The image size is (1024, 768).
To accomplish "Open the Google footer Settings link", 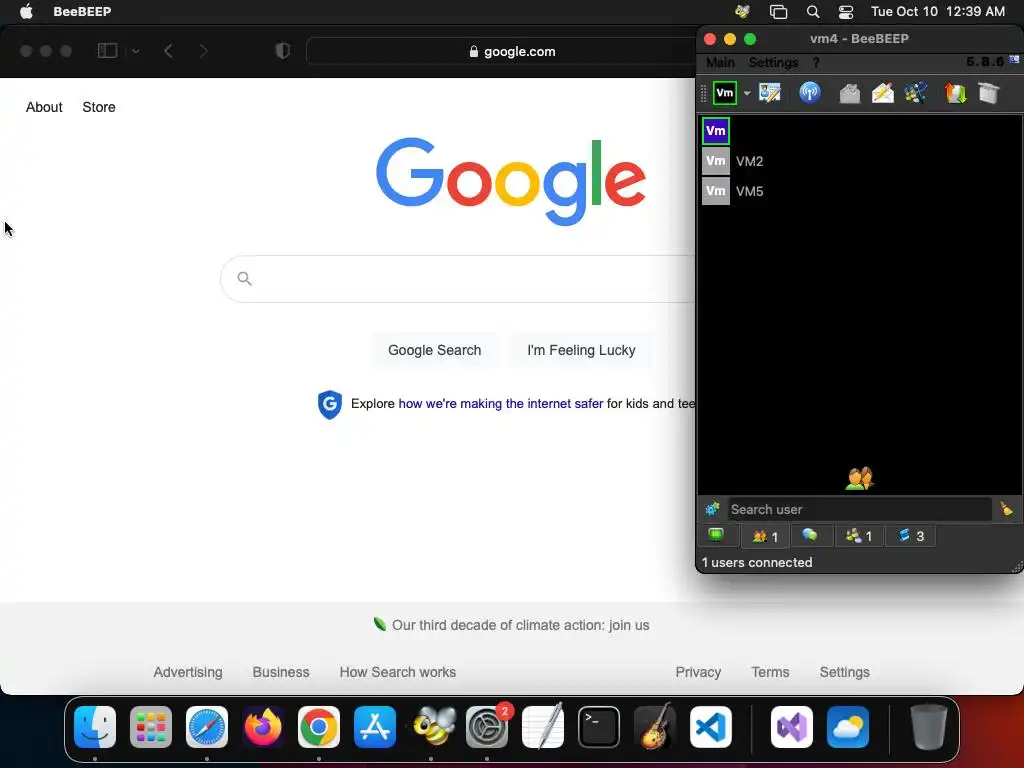I will pos(844,672).
